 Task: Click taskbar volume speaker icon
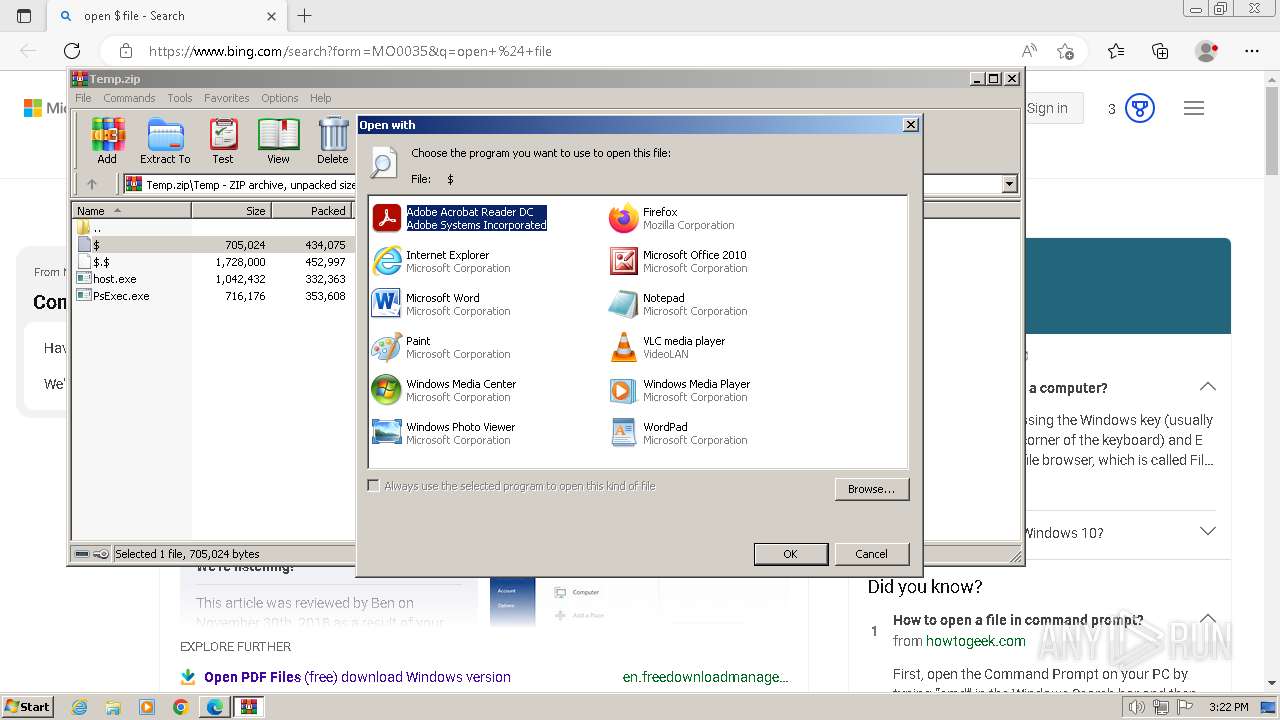pyautogui.click(x=1136, y=707)
